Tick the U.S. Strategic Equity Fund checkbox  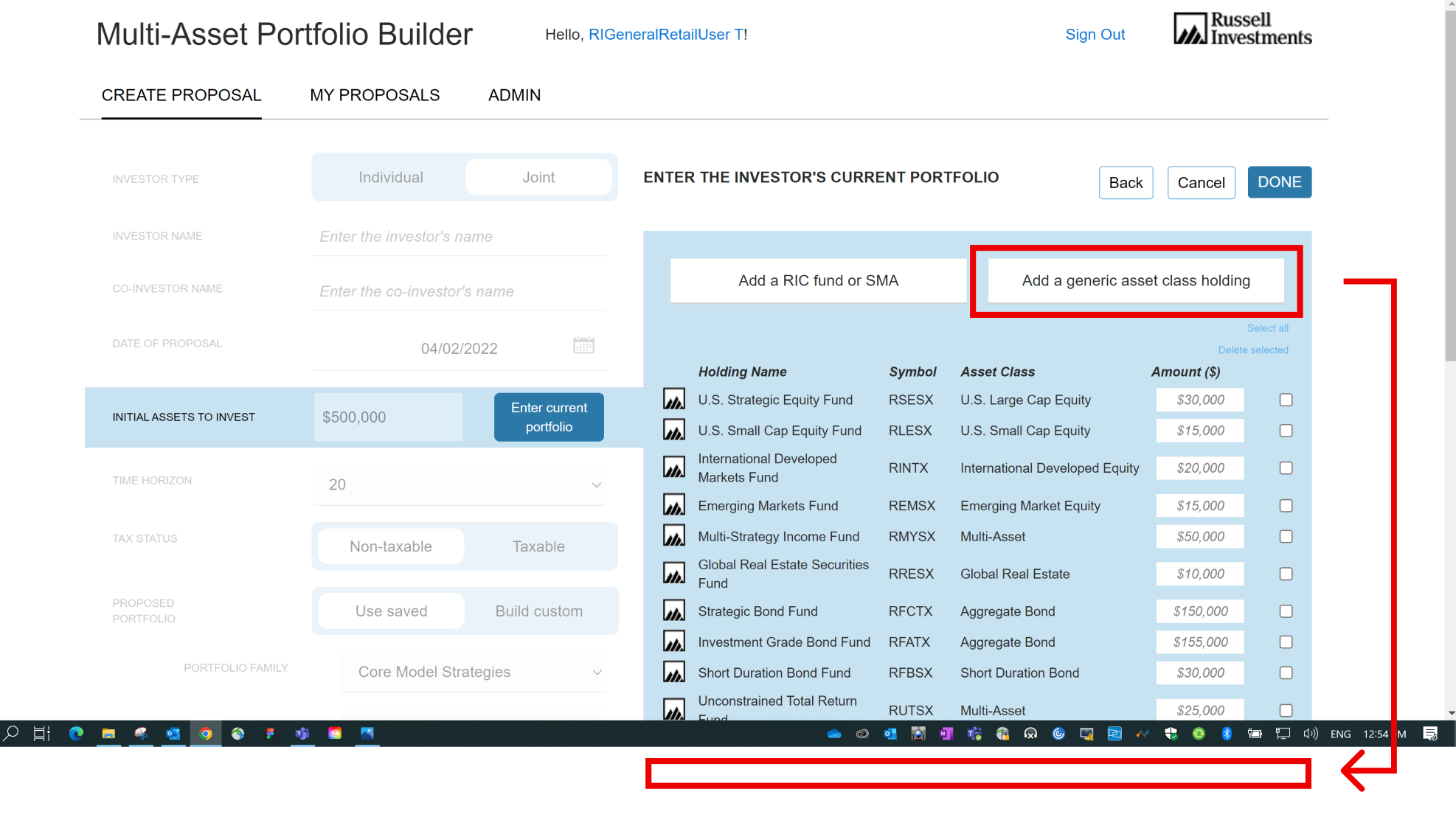1286,400
